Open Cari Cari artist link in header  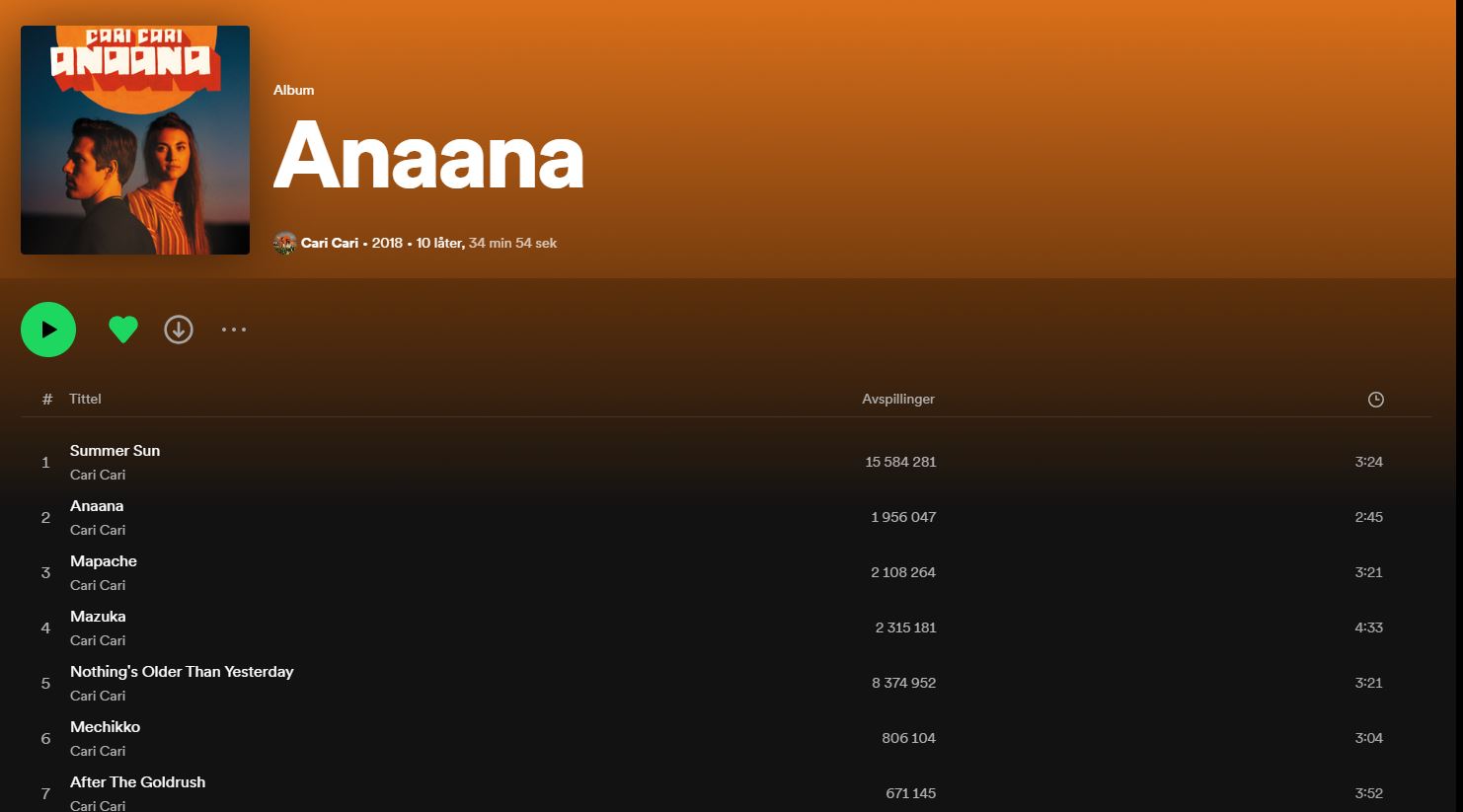pos(330,243)
